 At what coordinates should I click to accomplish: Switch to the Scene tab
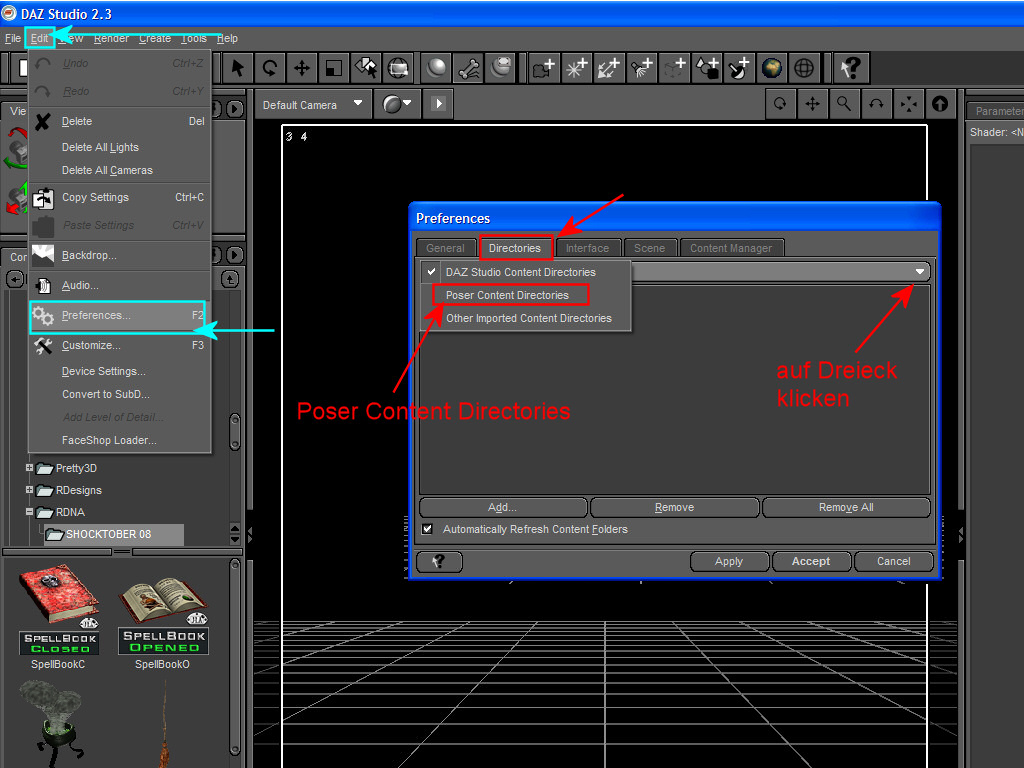pyautogui.click(x=649, y=248)
